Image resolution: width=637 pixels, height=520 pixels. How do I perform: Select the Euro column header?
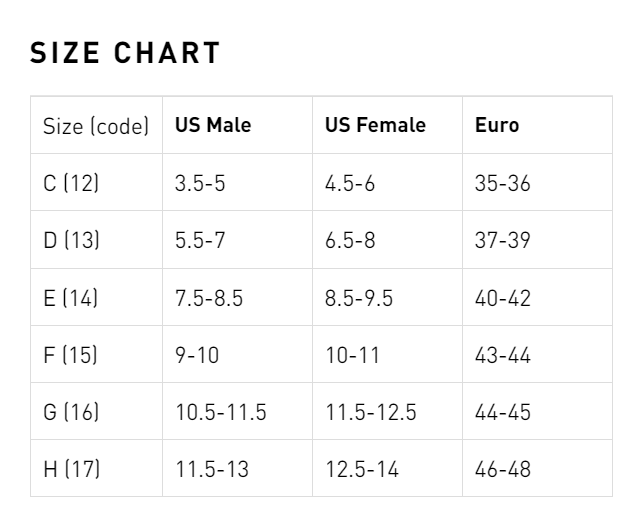tap(497, 126)
